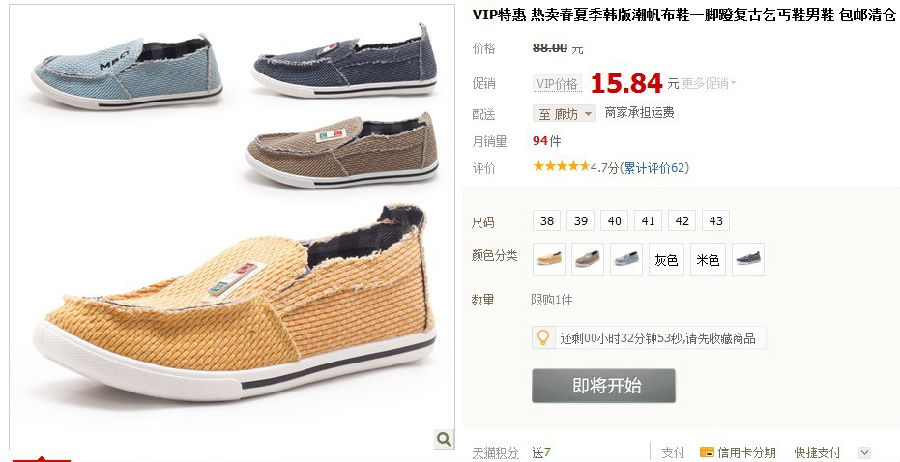Select the 米色 color option

tap(708, 259)
